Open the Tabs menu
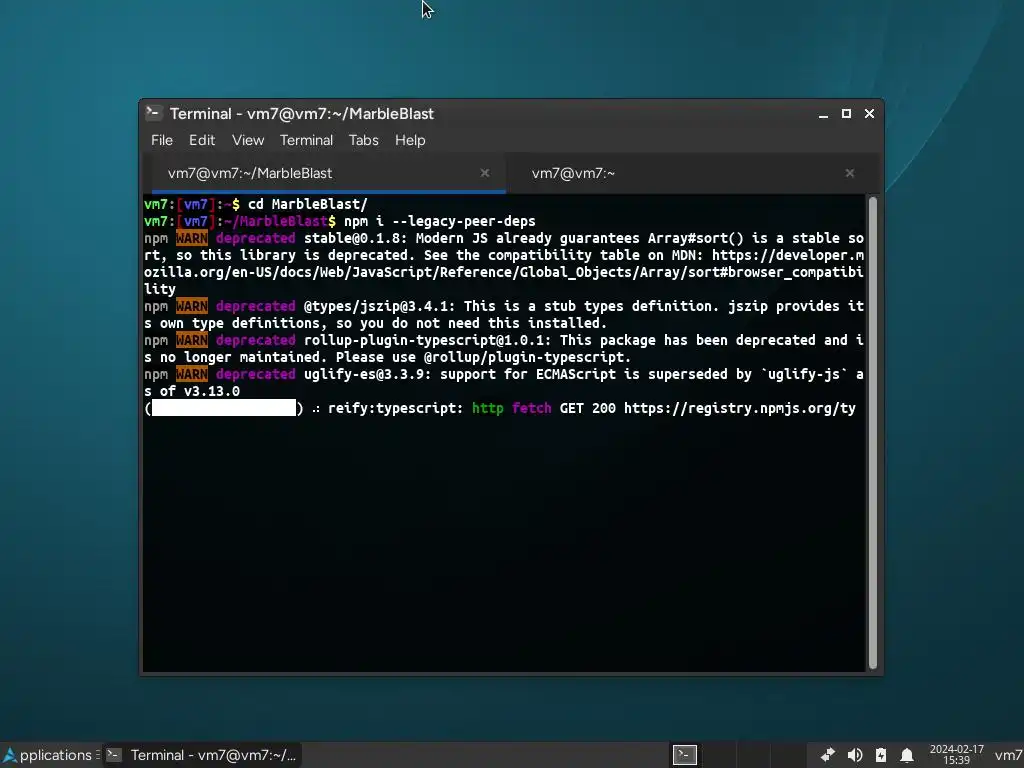 363,140
